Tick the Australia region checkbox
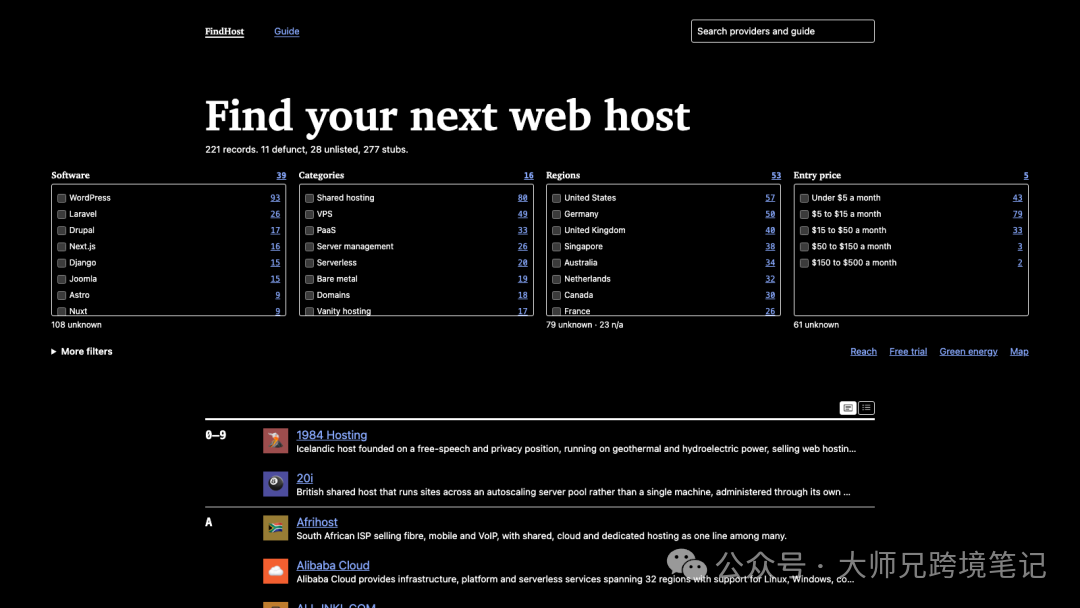Image resolution: width=1080 pixels, height=608 pixels. click(557, 263)
